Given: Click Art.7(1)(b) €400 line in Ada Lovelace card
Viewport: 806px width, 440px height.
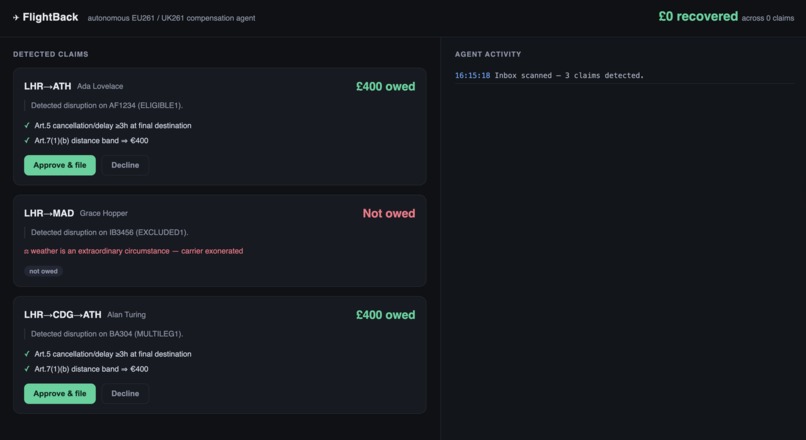Looking at the screenshot, I should [91, 140].
